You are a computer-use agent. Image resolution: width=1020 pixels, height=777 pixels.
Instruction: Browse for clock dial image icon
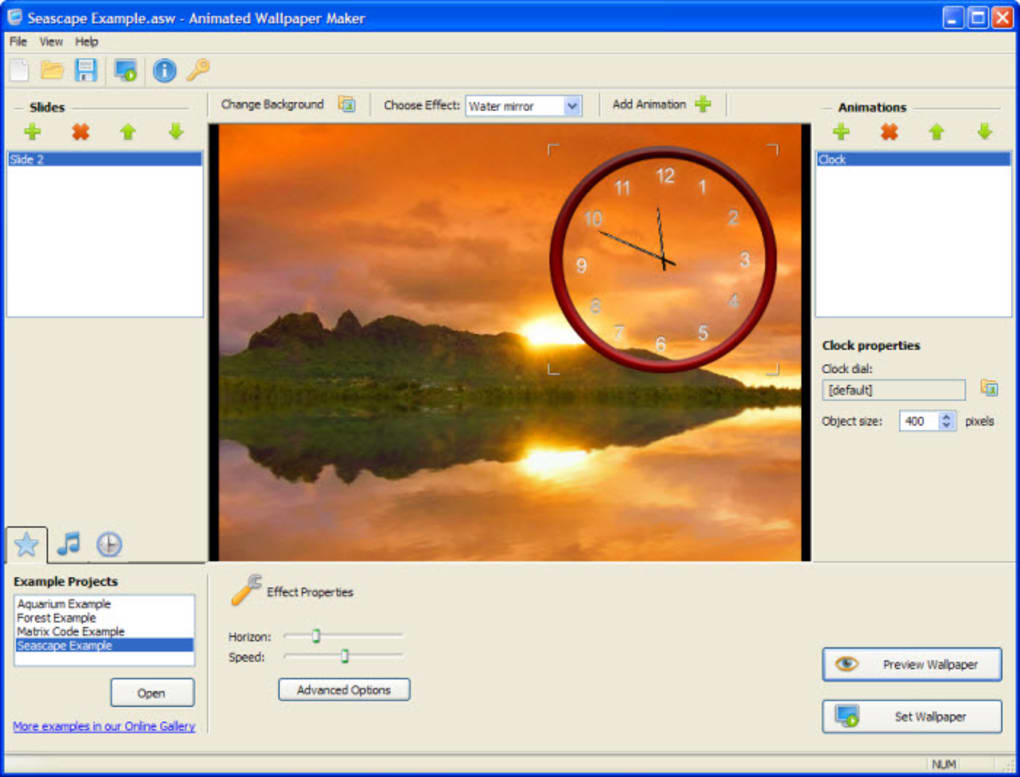(x=989, y=388)
